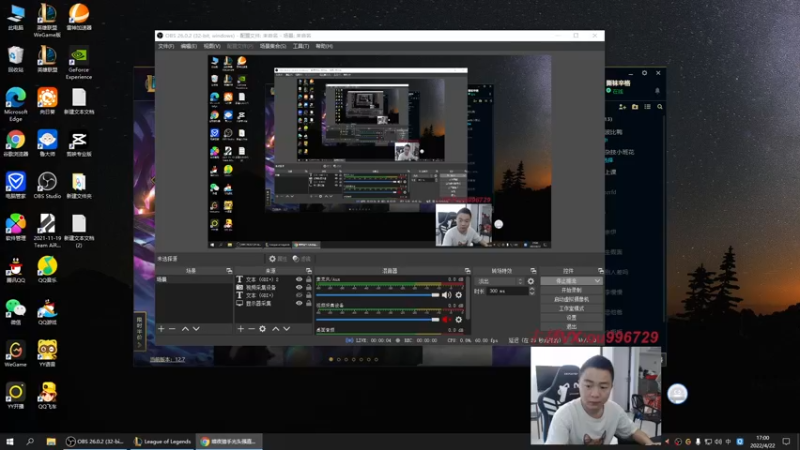This screenshot has width=800, height=450.
Task: Show hidden 文本 (GDI+) source eye
Action: tap(299, 295)
